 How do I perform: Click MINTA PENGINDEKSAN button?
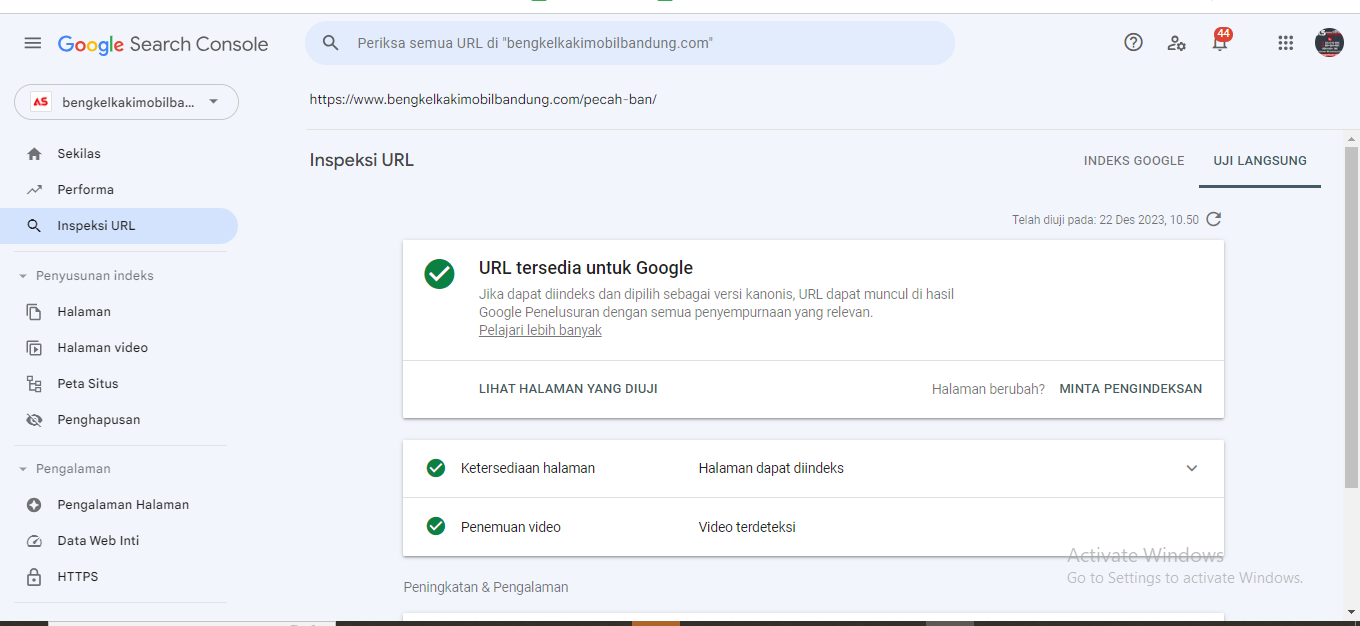tap(1131, 389)
